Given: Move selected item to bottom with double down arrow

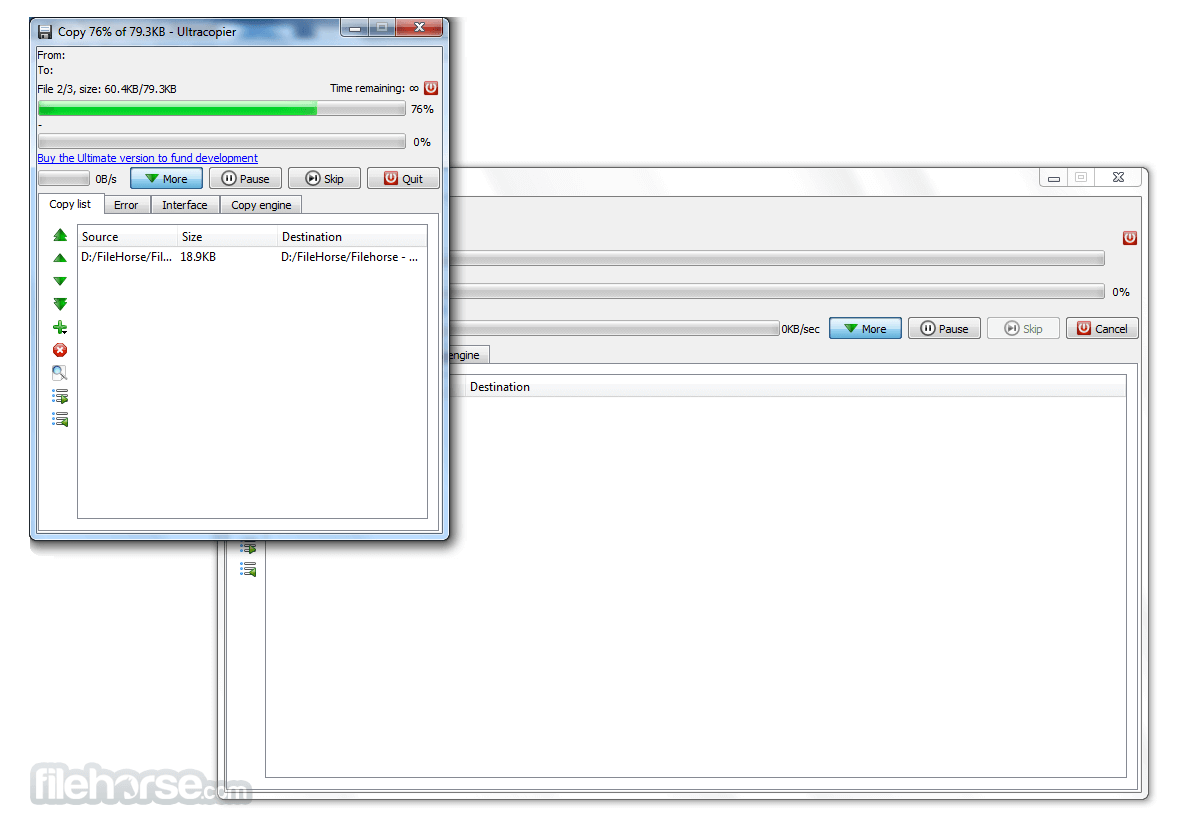Looking at the screenshot, I should (60, 304).
